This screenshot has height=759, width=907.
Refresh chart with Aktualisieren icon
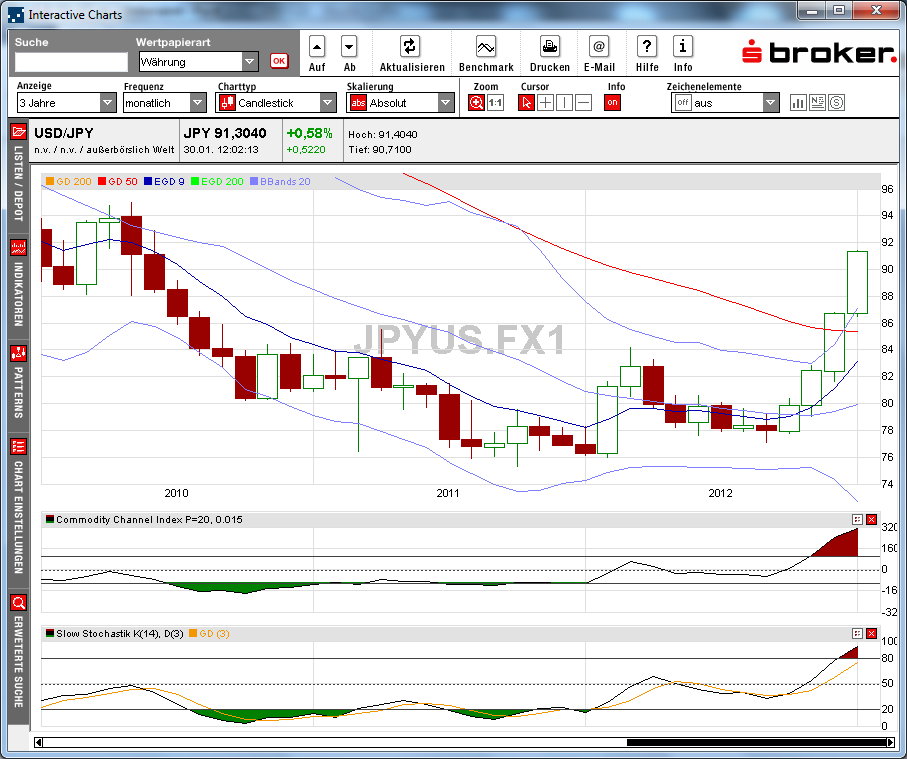(410, 47)
